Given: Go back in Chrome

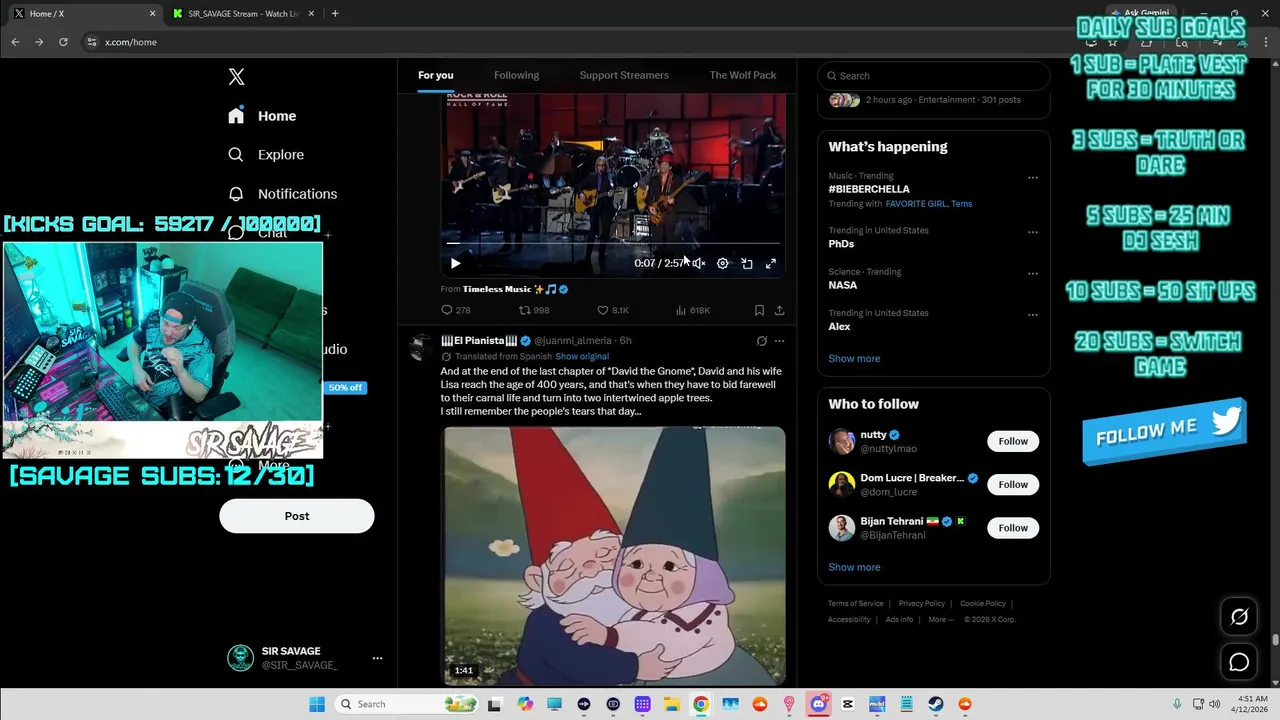Looking at the screenshot, I should [15, 42].
